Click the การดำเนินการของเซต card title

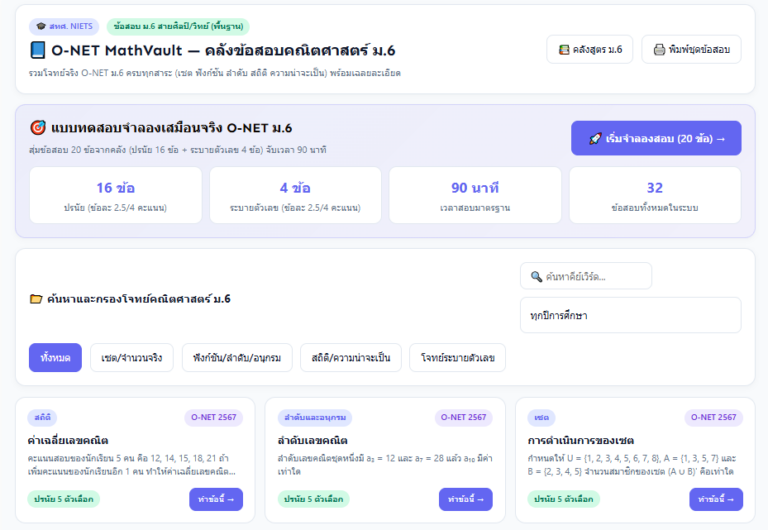pyautogui.click(x=581, y=440)
